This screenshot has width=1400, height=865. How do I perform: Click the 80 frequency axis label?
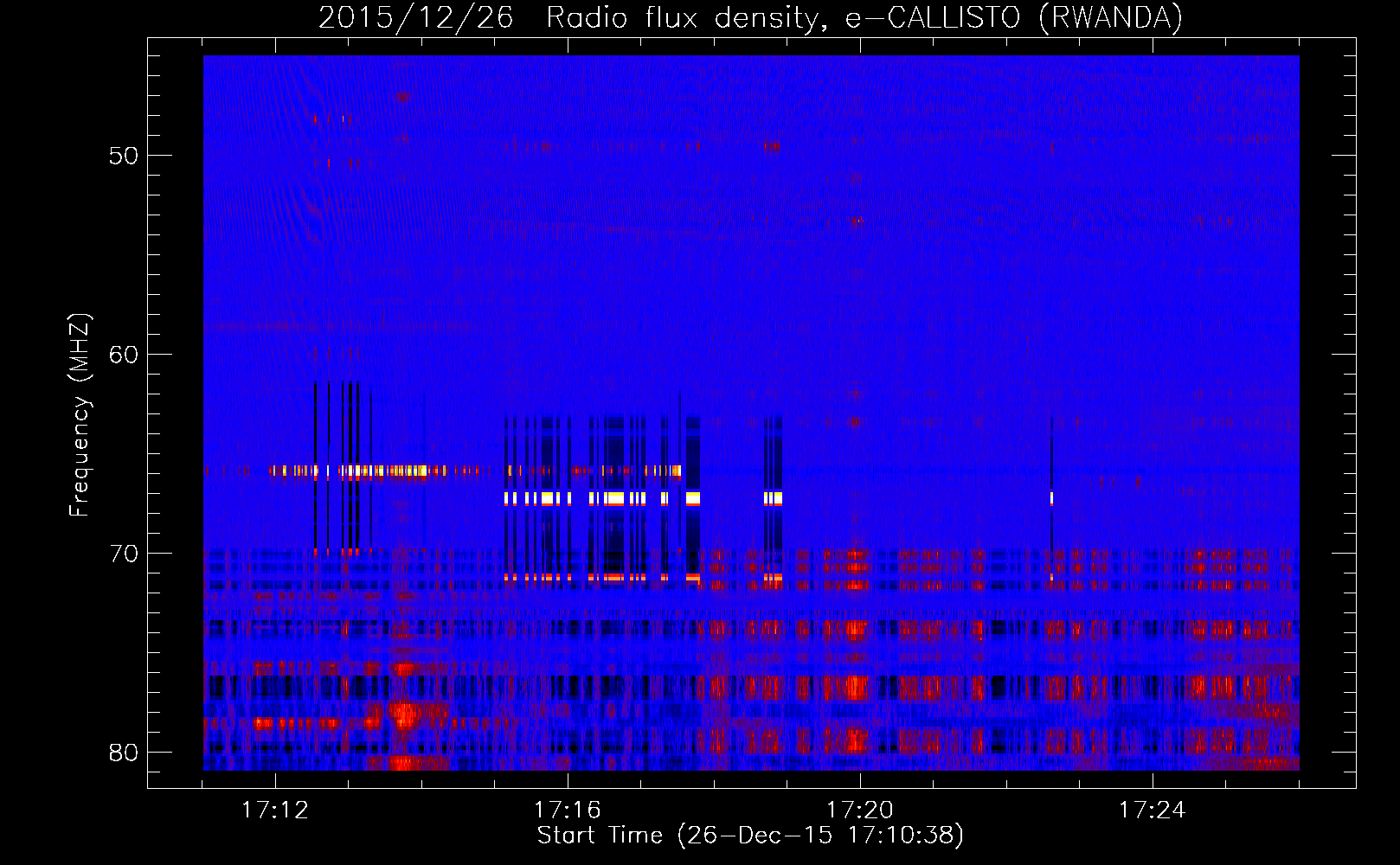pyautogui.click(x=124, y=753)
